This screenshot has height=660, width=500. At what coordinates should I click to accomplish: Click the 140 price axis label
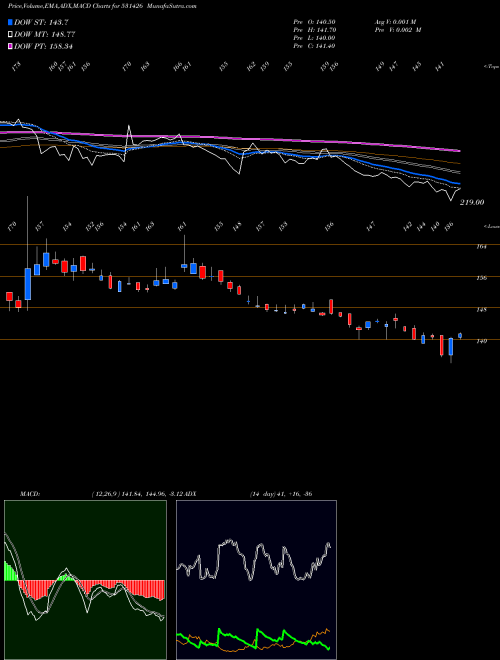coord(481,341)
